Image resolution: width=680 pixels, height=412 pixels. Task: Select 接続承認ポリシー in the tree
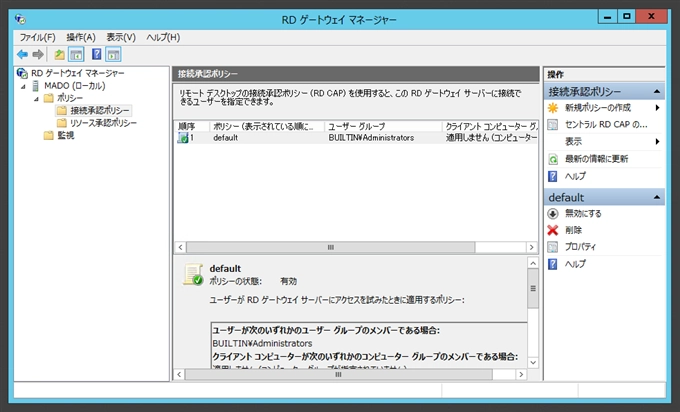click(x=100, y=111)
